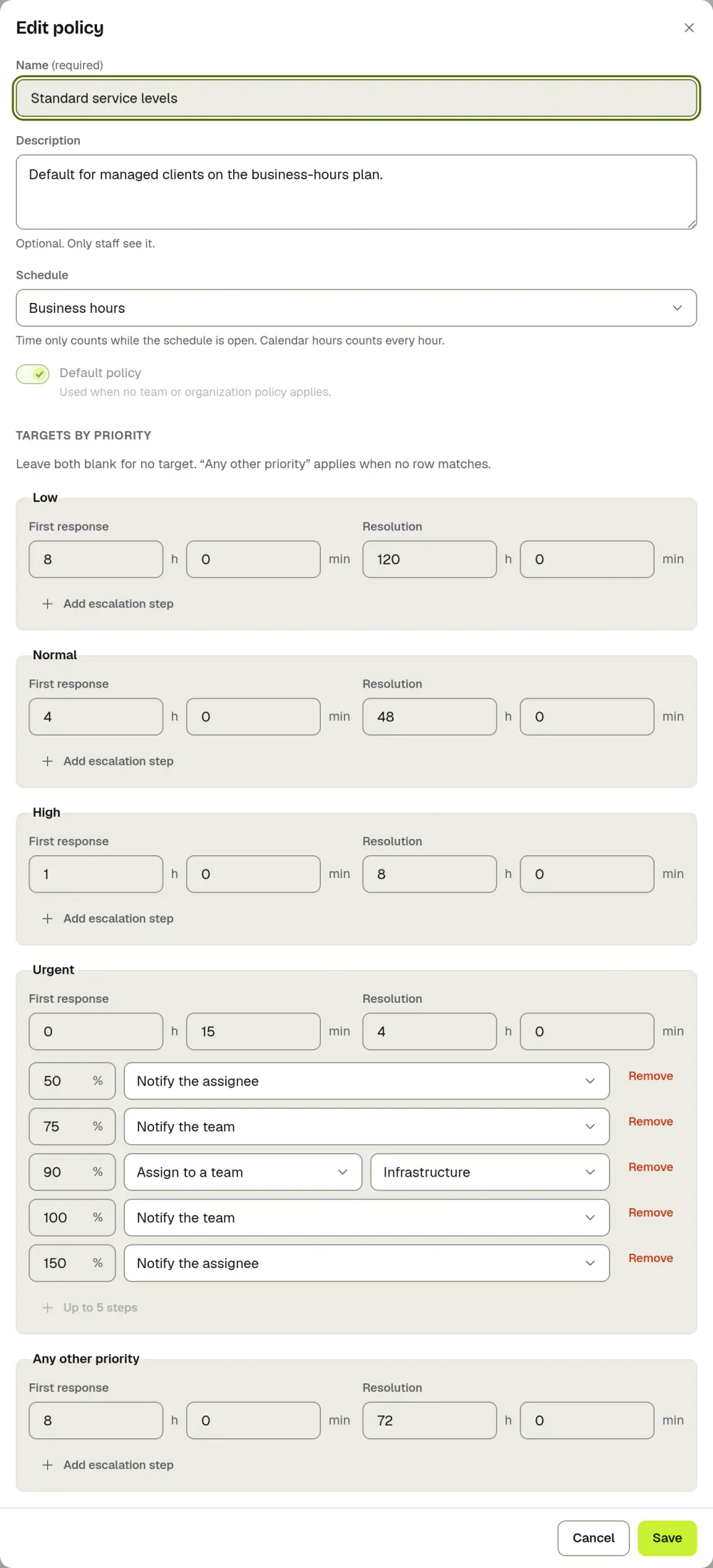The image size is (713, 1568).
Task: Click Urgent resolution hours field showing 4
Action: 430,1032
